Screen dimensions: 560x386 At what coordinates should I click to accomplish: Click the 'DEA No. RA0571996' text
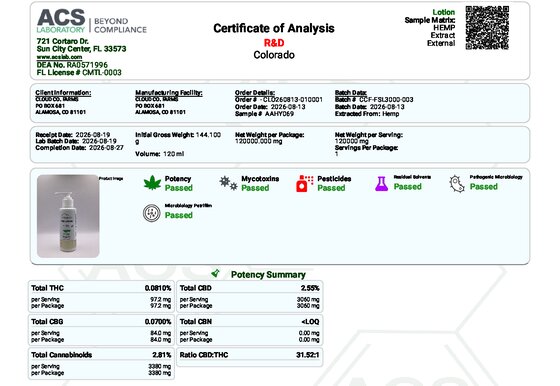coord(72,65)
